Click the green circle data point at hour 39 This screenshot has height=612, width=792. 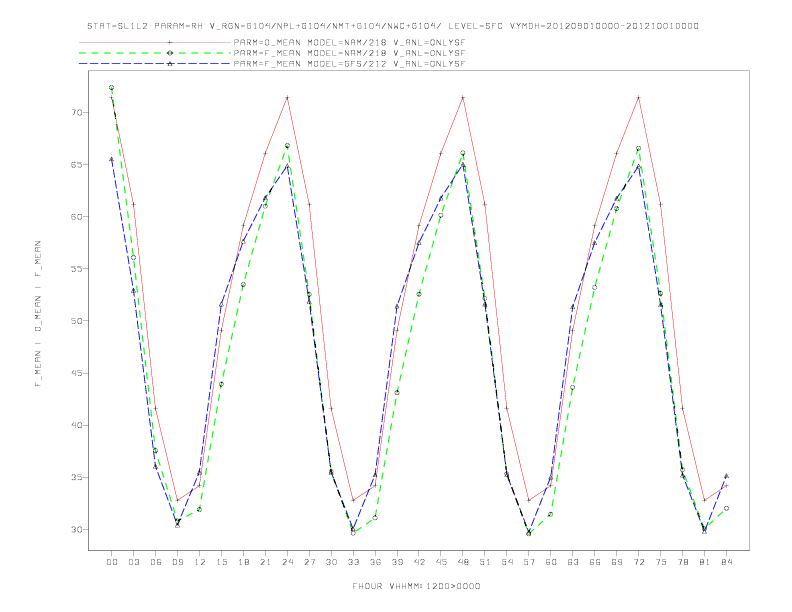(397, 392)
